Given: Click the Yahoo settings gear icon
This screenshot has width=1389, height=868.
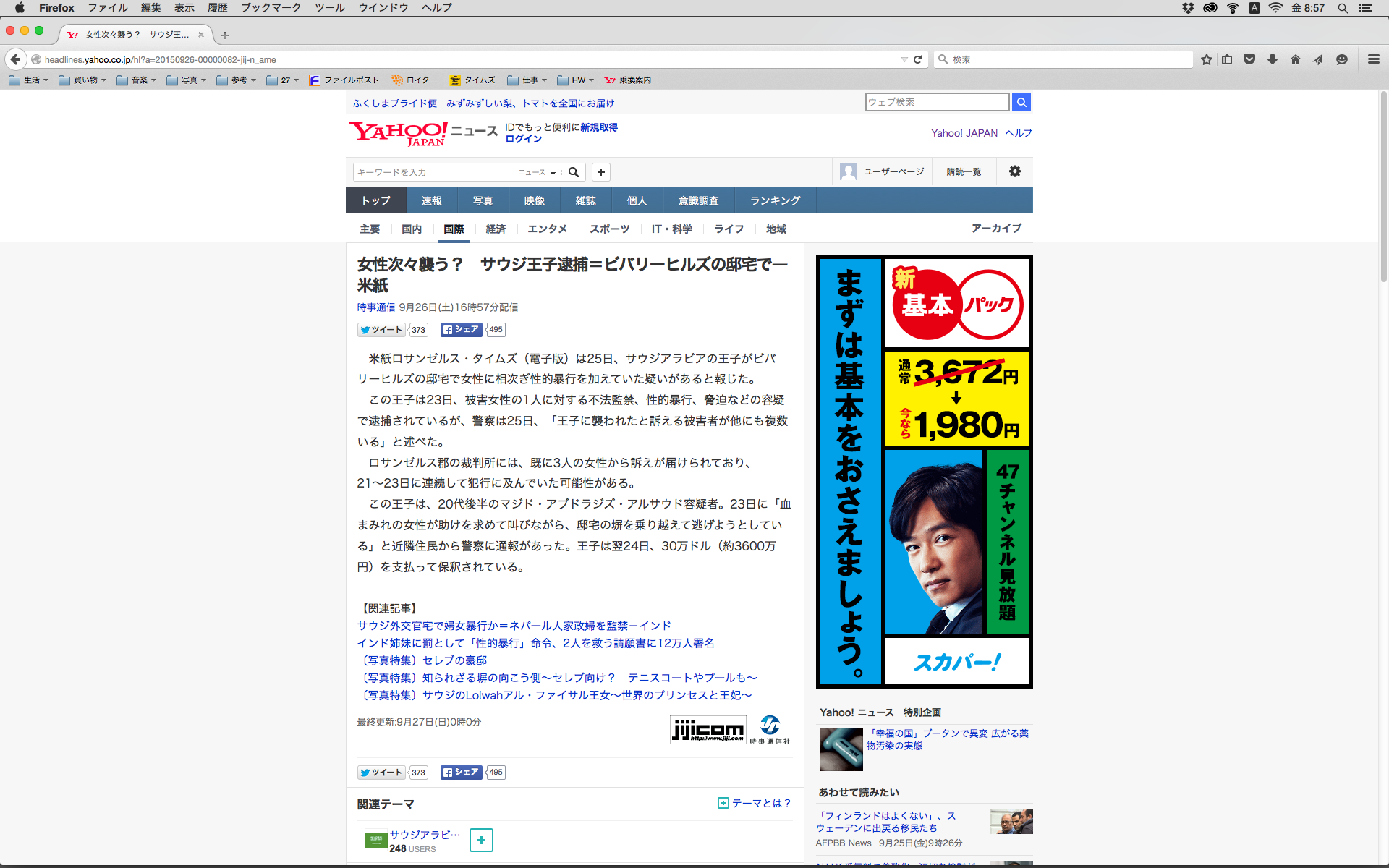Looking at the screenshot, I should pos(1014,171).
